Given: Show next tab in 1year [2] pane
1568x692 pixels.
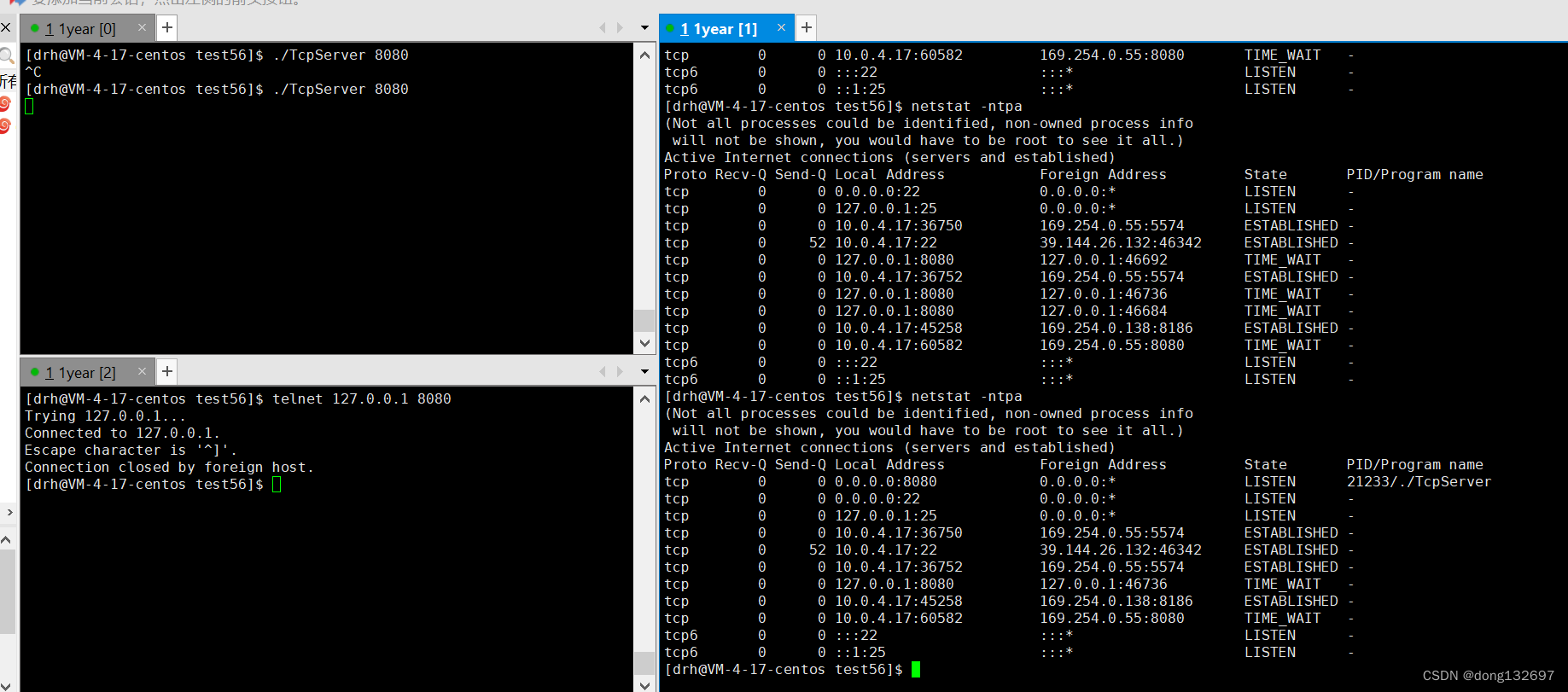Looking at the screenshot, I should 620,371.
